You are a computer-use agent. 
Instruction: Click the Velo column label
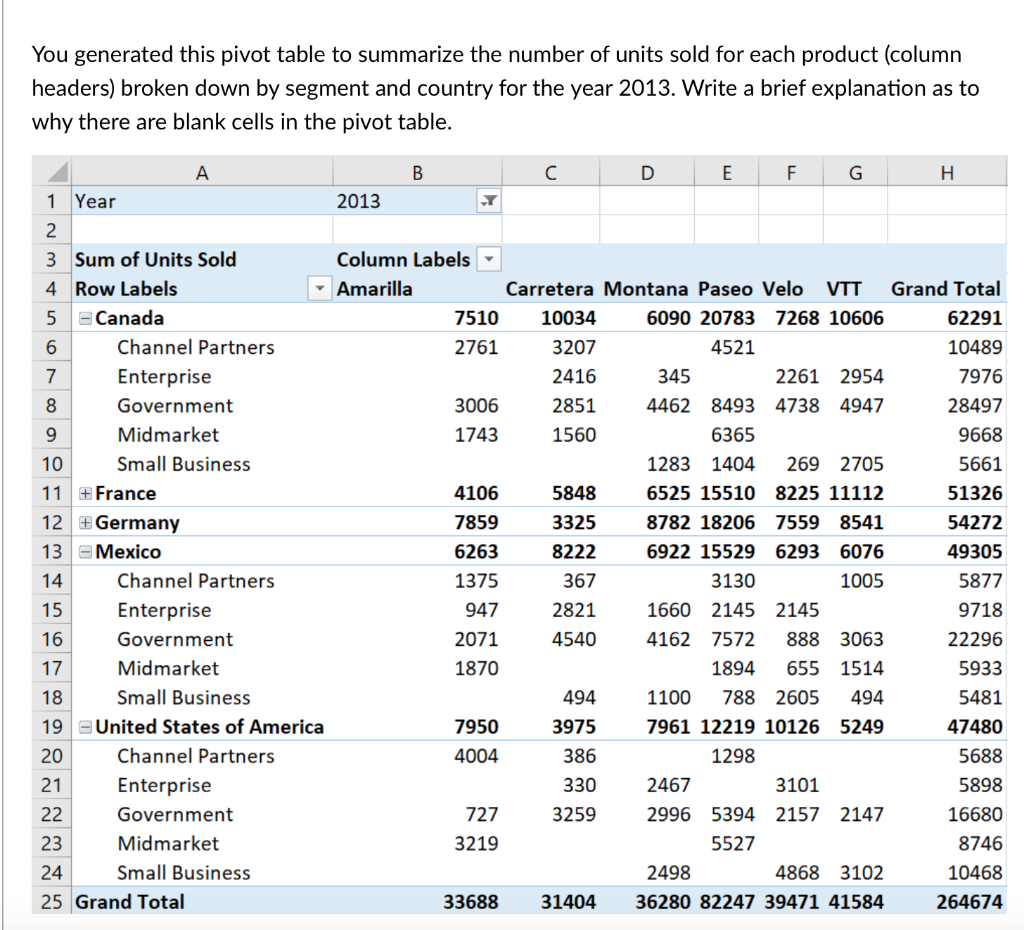tap(782, 289)
